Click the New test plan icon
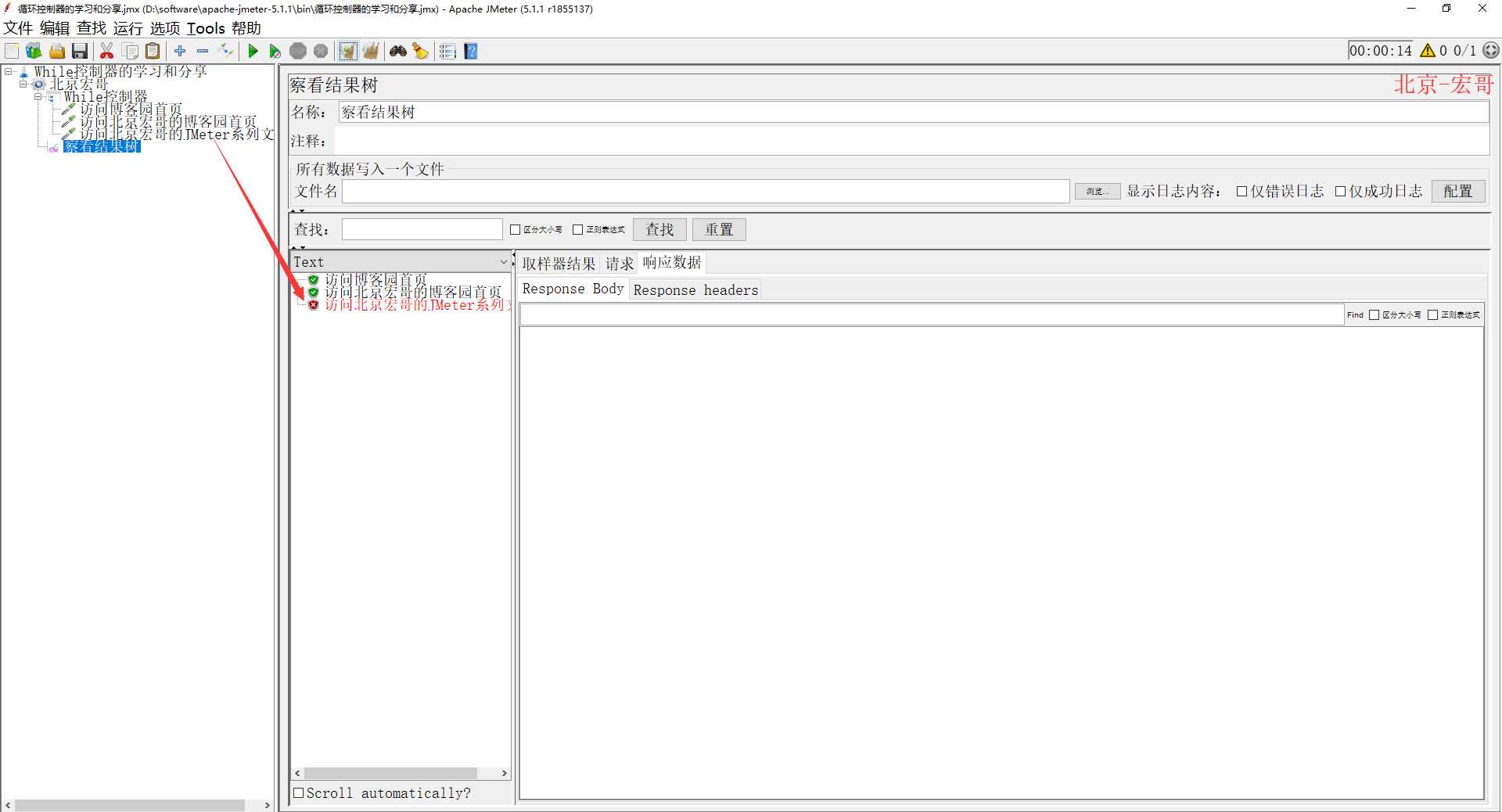This screenshot has width=1502, height=812. (12, 52)
